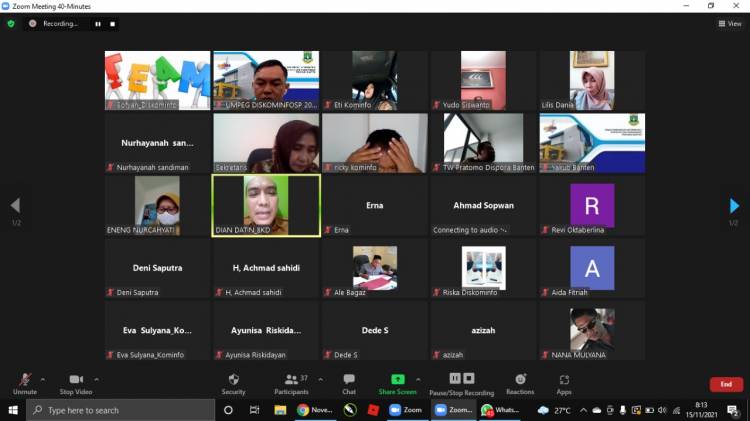Open the red app icon on taskbar
The width and height of the screenshot is (750, 421).
(x=373, y=410)
